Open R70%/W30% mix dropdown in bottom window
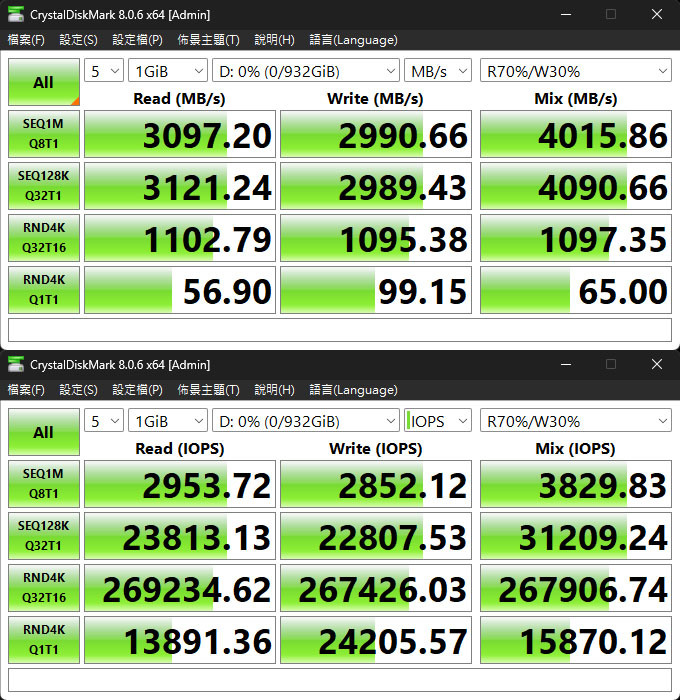680x700 pixels. (576, 421)
